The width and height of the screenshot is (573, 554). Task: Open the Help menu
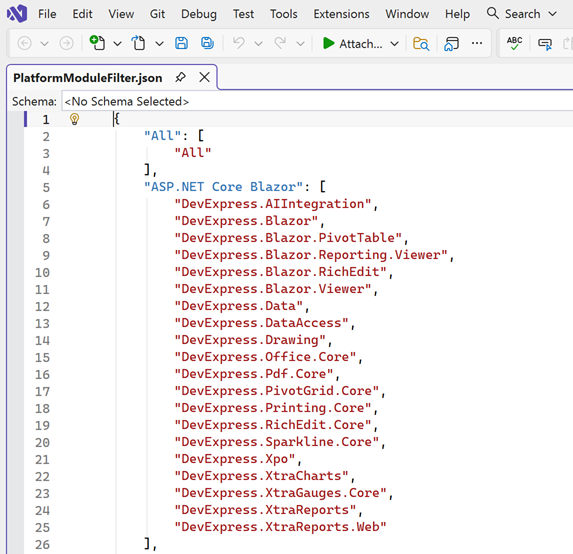pyautogui.click(x=457, y=14)
